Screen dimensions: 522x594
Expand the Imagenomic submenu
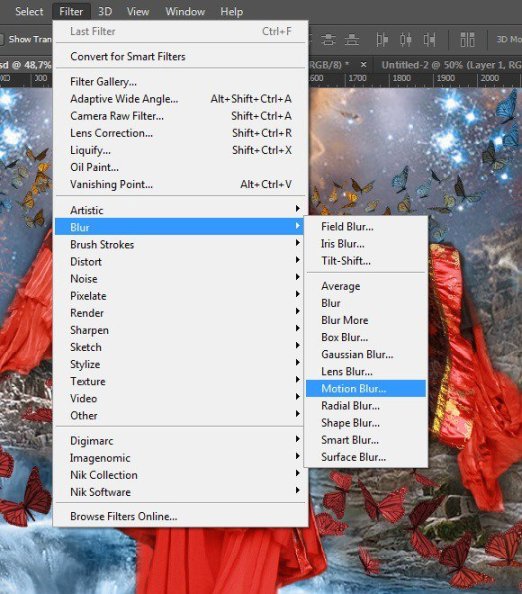click(x=180, y=458)
